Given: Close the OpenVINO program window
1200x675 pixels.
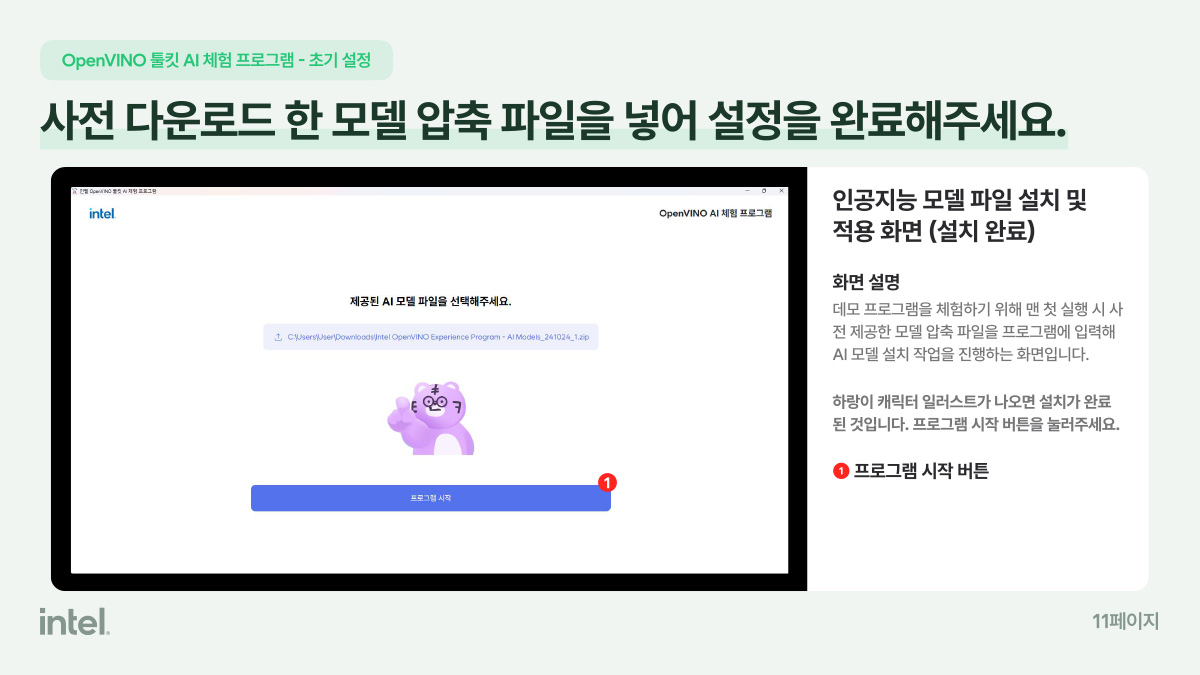Looking at the screenshot, I should tap(781, 190).
